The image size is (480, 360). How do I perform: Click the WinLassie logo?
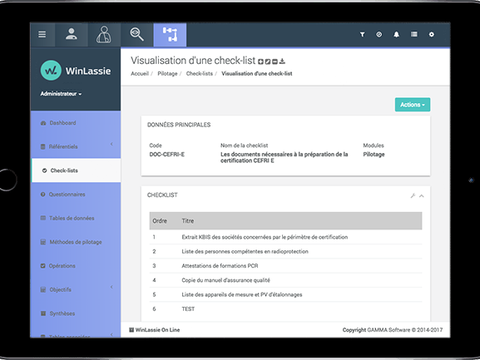pos(76,70)
